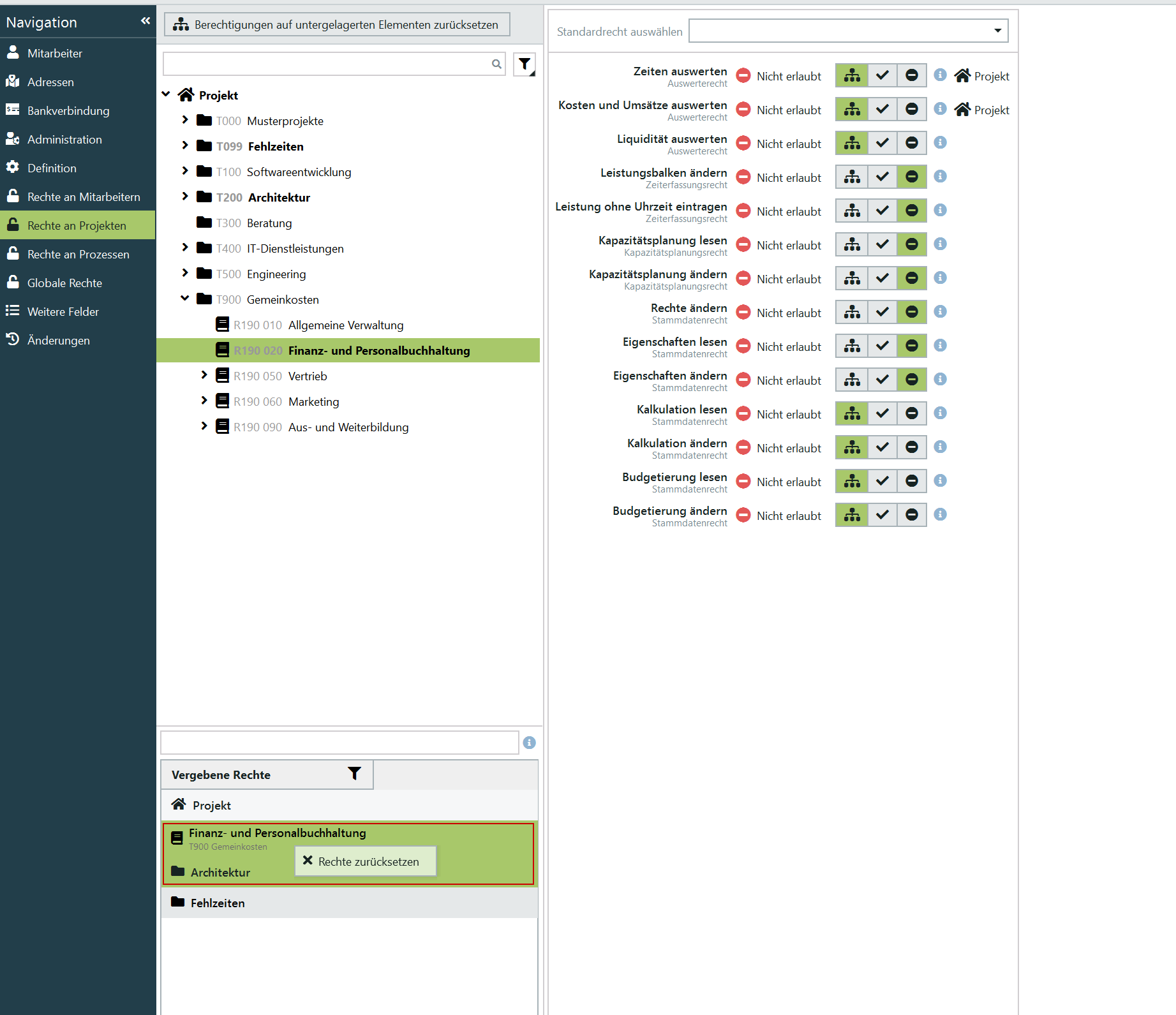Open the Standardrecht auswählen dropdown
Screen dimensions: 1176x1015
click(x=848, y=31)
